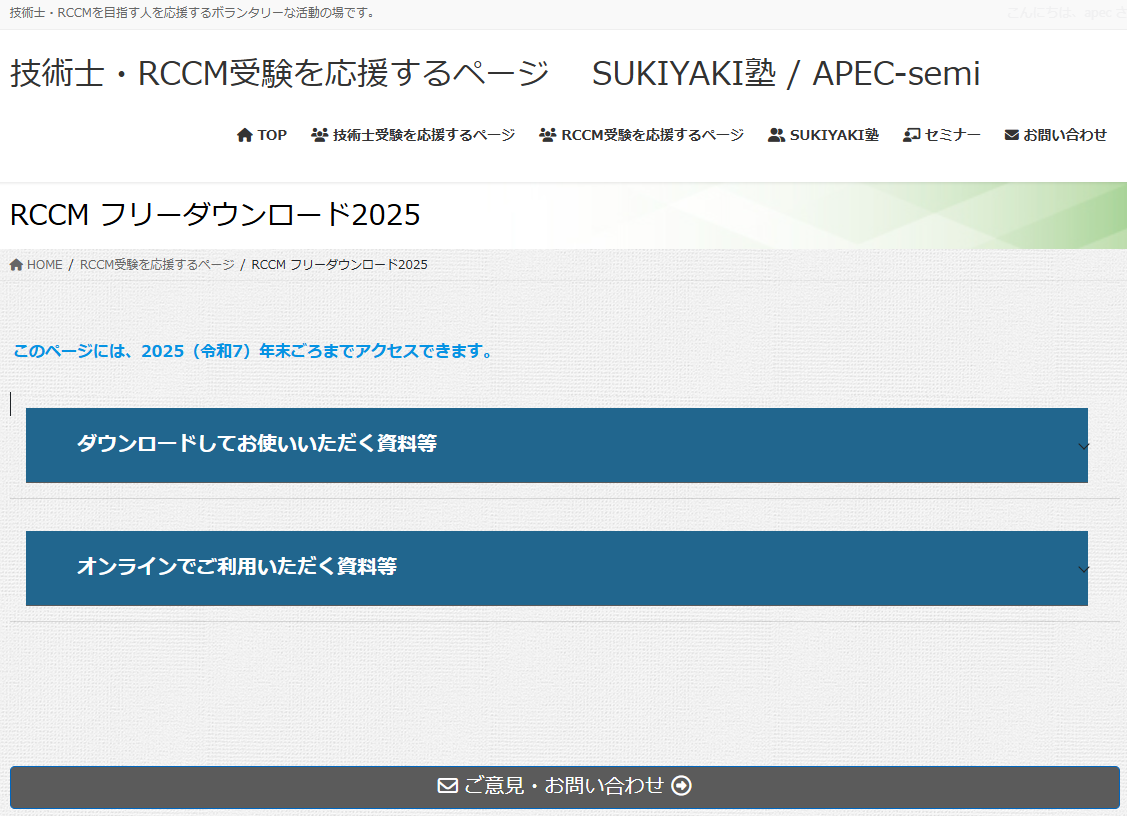Screen dimensions: 1127x816
Task: Click the home icon beside TOP
Action: [x=243, y=134]
